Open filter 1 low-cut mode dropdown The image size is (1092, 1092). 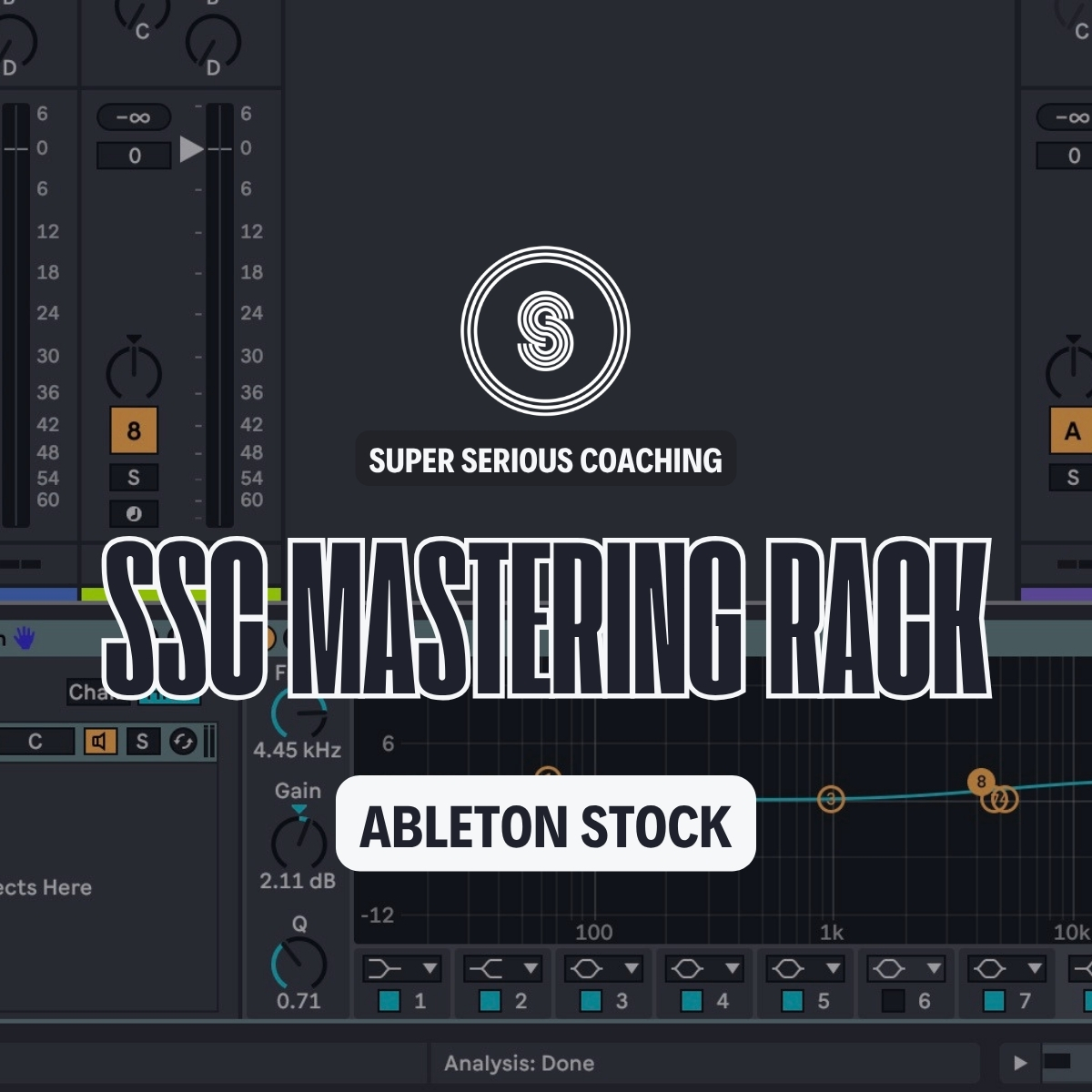click(x=401, y=968)
